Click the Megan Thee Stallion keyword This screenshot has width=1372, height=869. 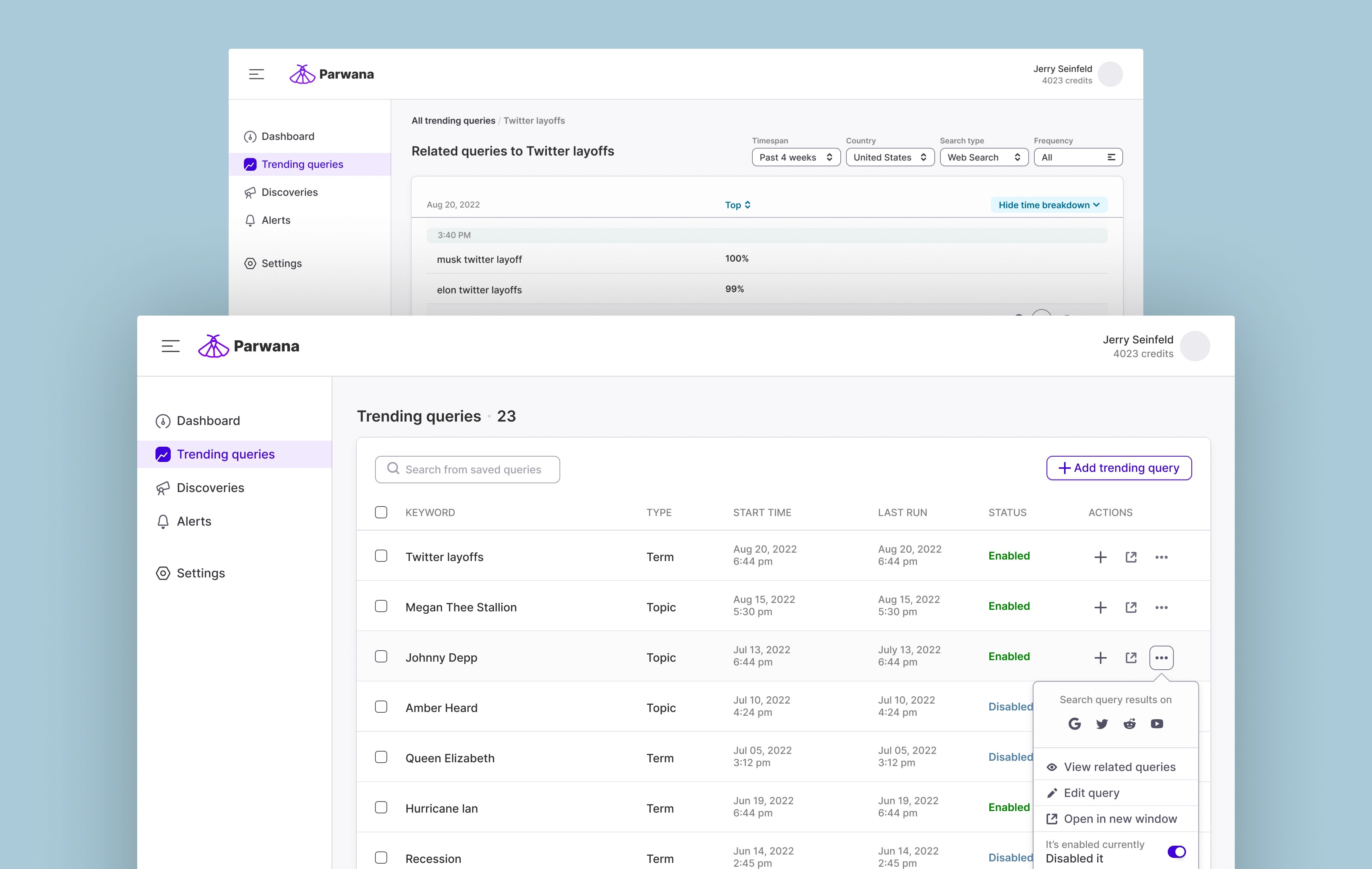(x=461, y=608)
